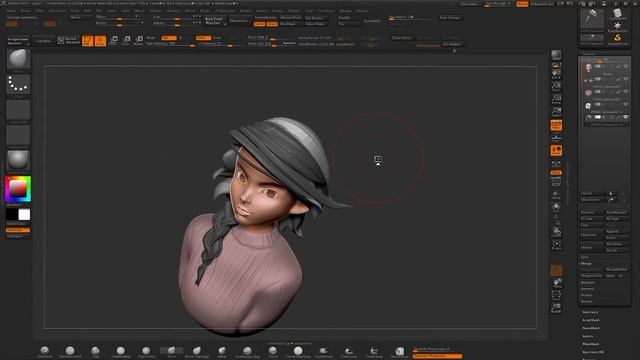Click the AAHalf icon
This screenshot has width=640, height=360.
click(x=556, y=111)
